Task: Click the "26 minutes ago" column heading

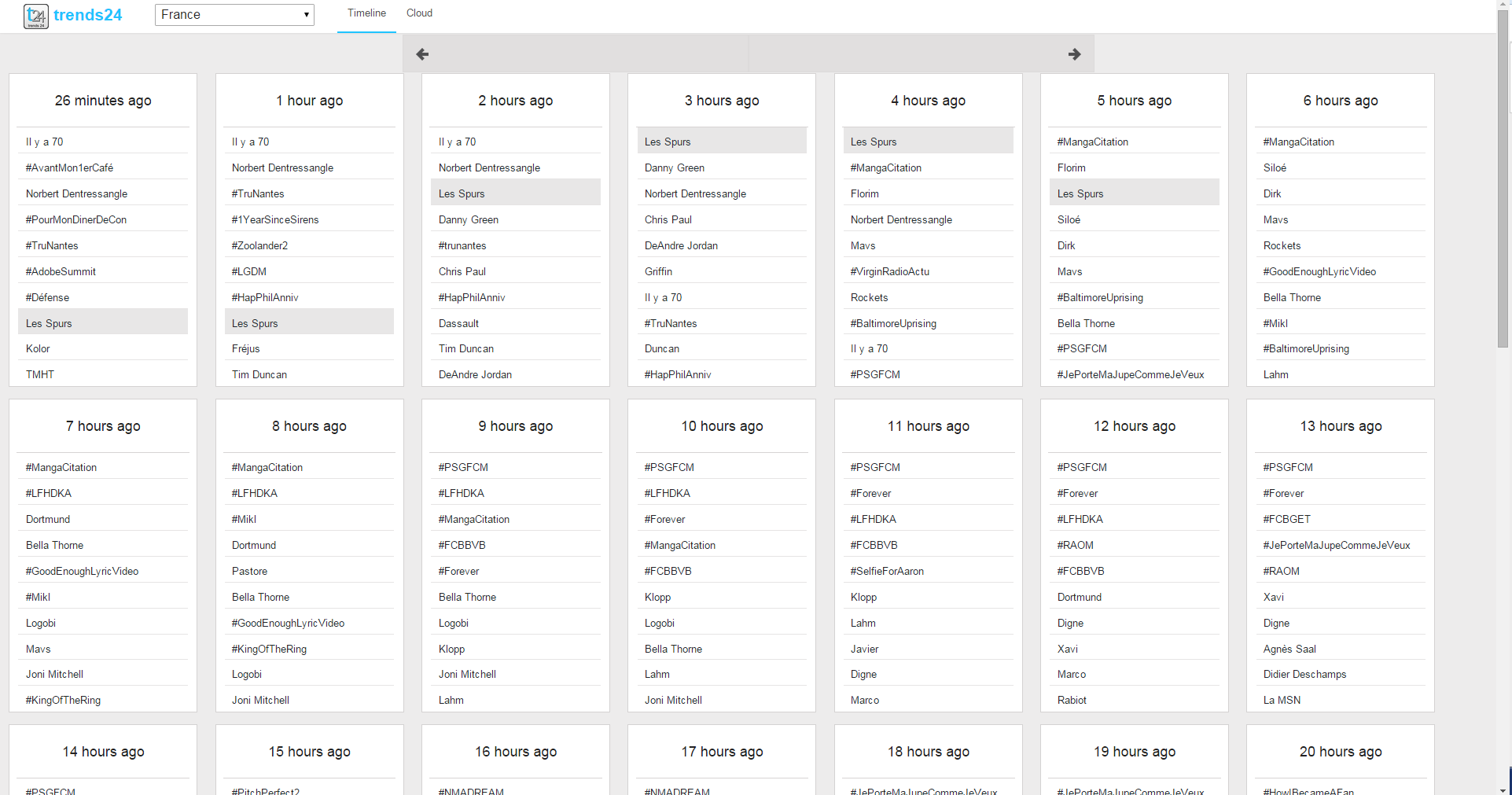Action: pos(103,101)
